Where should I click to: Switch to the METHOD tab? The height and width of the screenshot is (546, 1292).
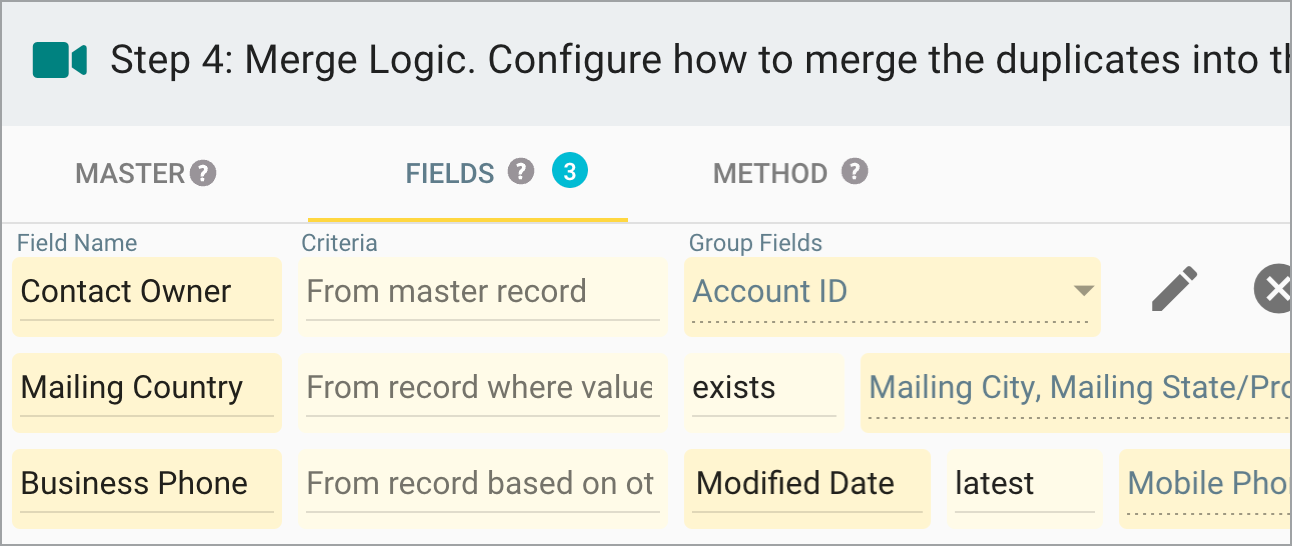pyautogui.click(x=770, y=174)
